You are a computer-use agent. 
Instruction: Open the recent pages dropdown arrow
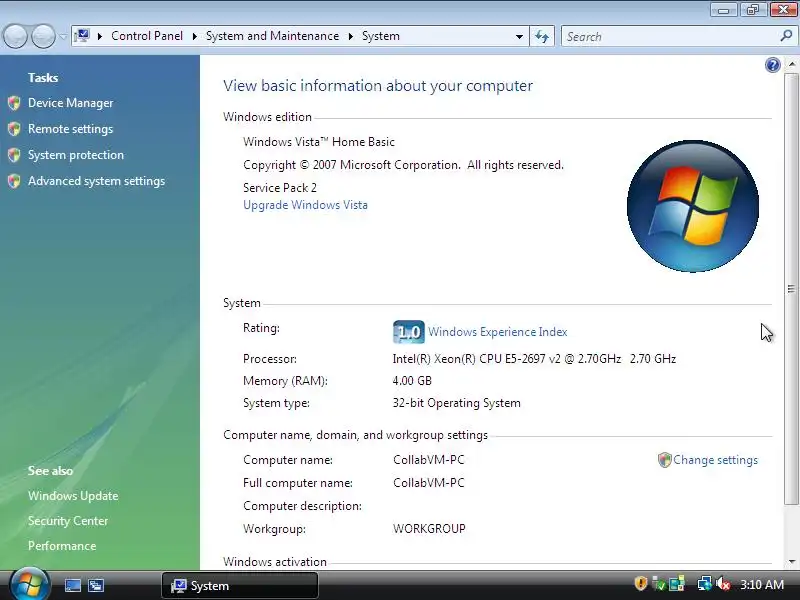[x=63, y=37]
